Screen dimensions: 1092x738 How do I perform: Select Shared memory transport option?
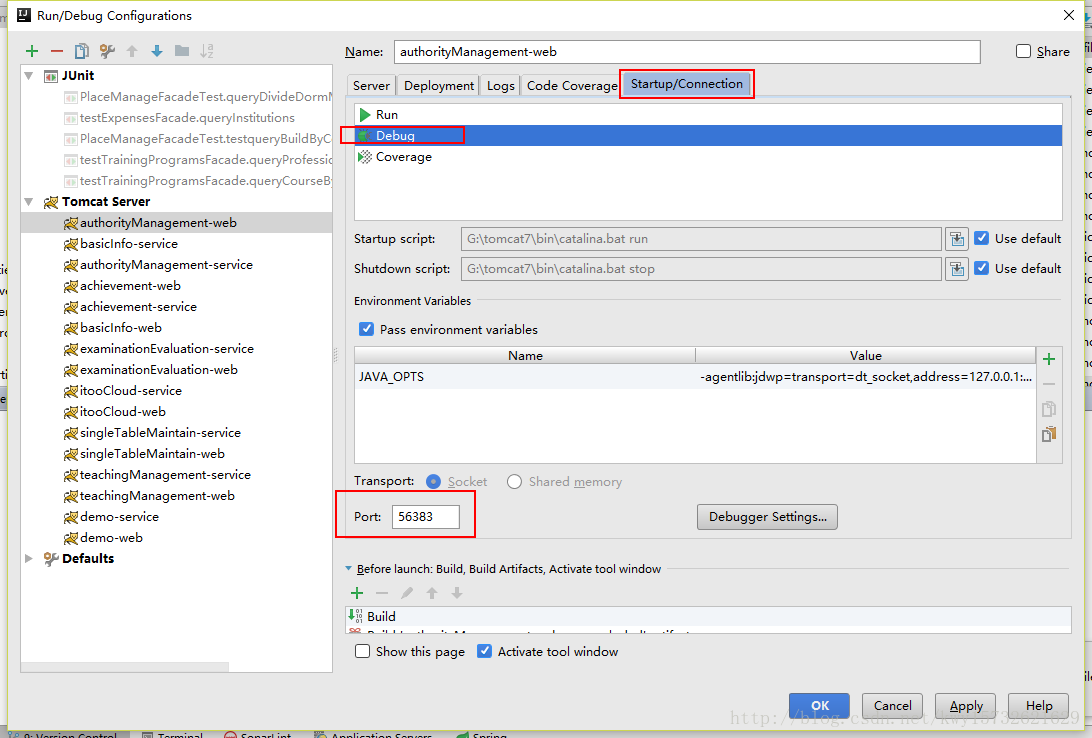pyautogui.click(x=514, y=482)
